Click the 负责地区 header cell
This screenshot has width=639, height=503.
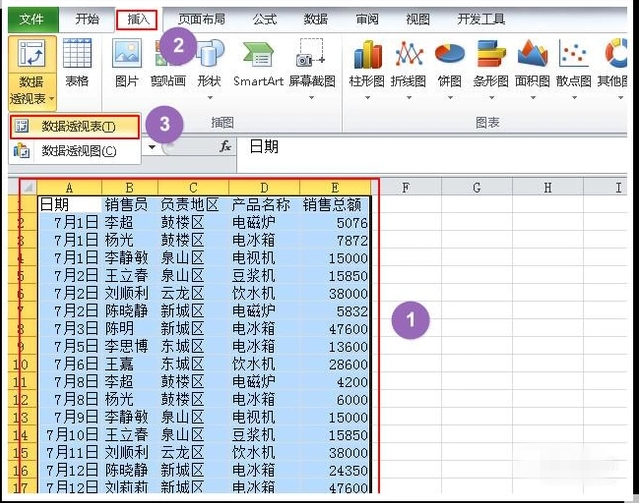[x=193, y=205]
